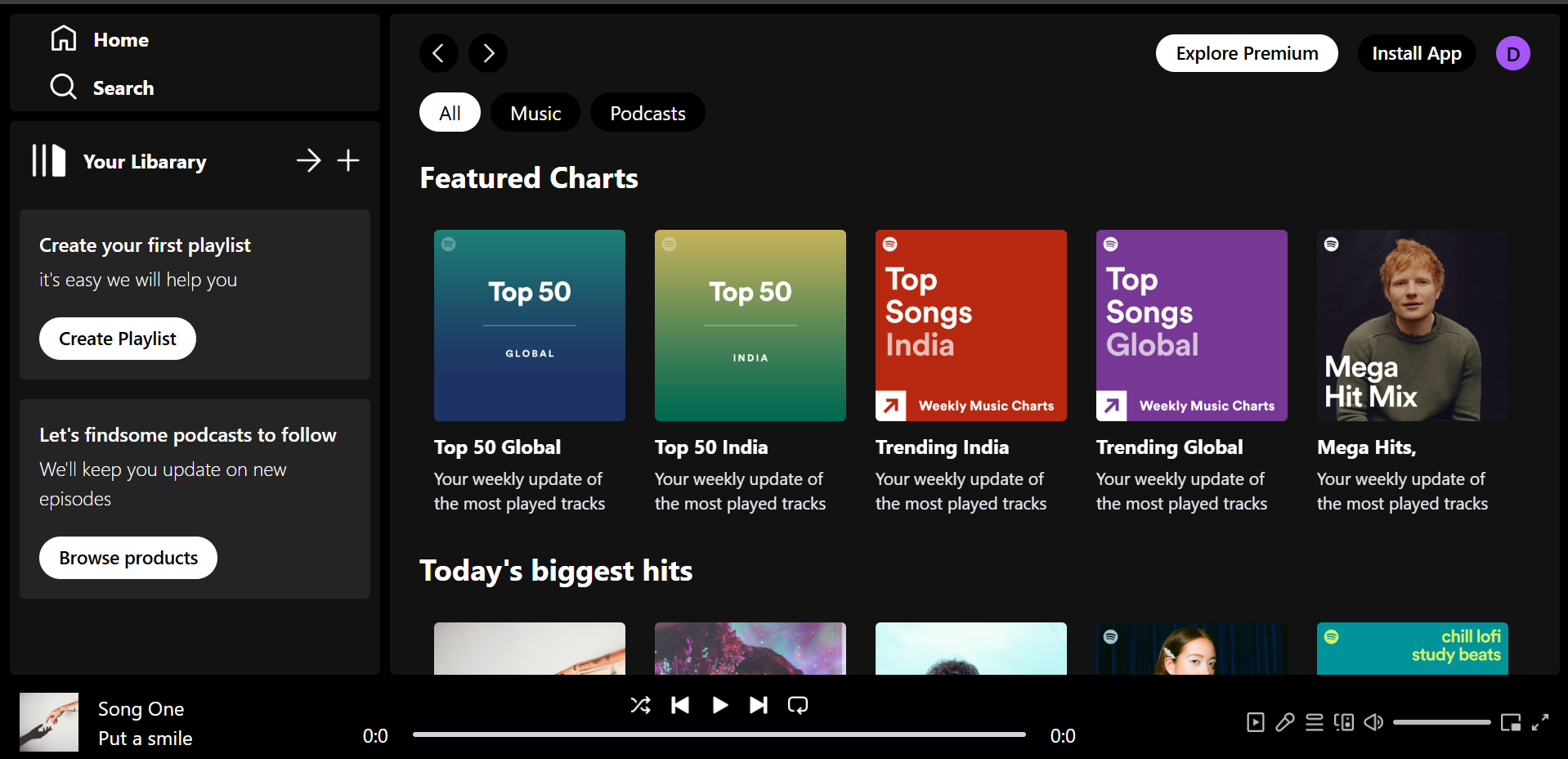Navigate back with left chevron

439,53
